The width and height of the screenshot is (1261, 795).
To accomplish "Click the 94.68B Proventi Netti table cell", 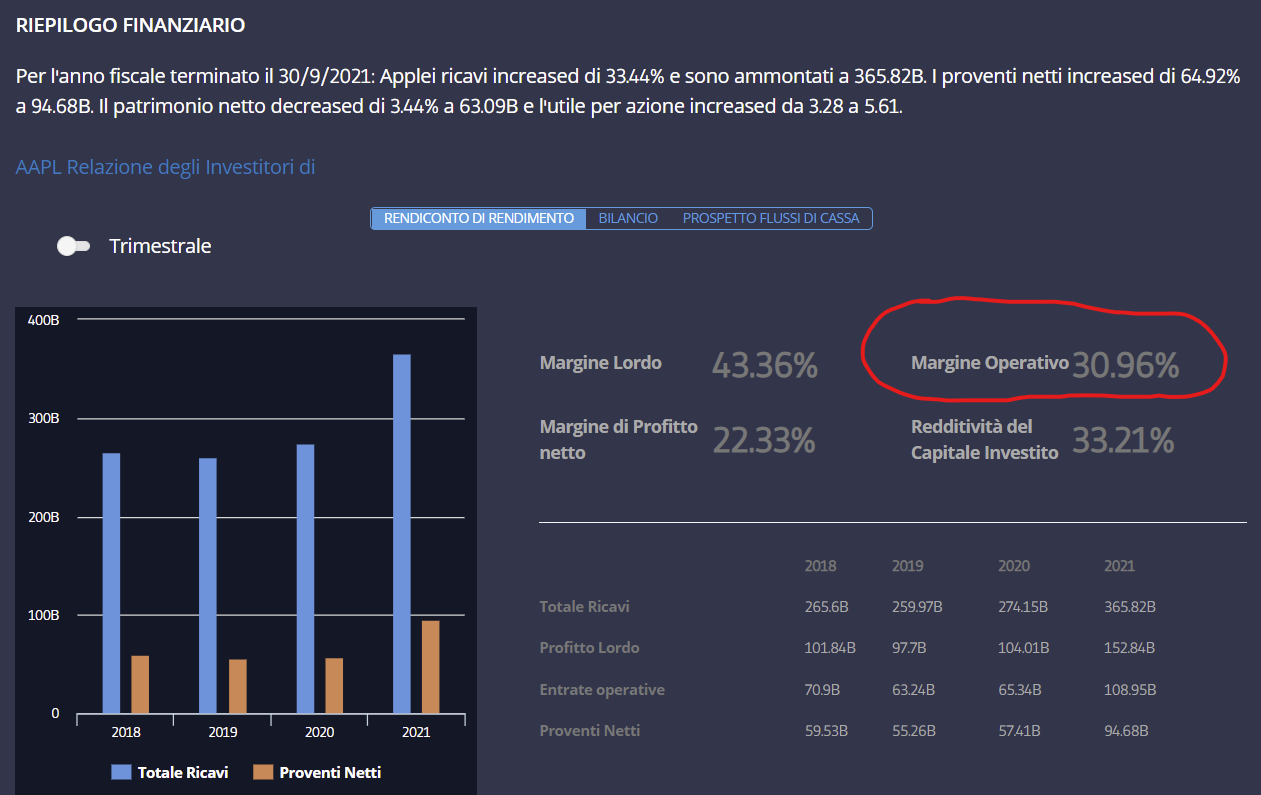I will (x=1126, y=731).
